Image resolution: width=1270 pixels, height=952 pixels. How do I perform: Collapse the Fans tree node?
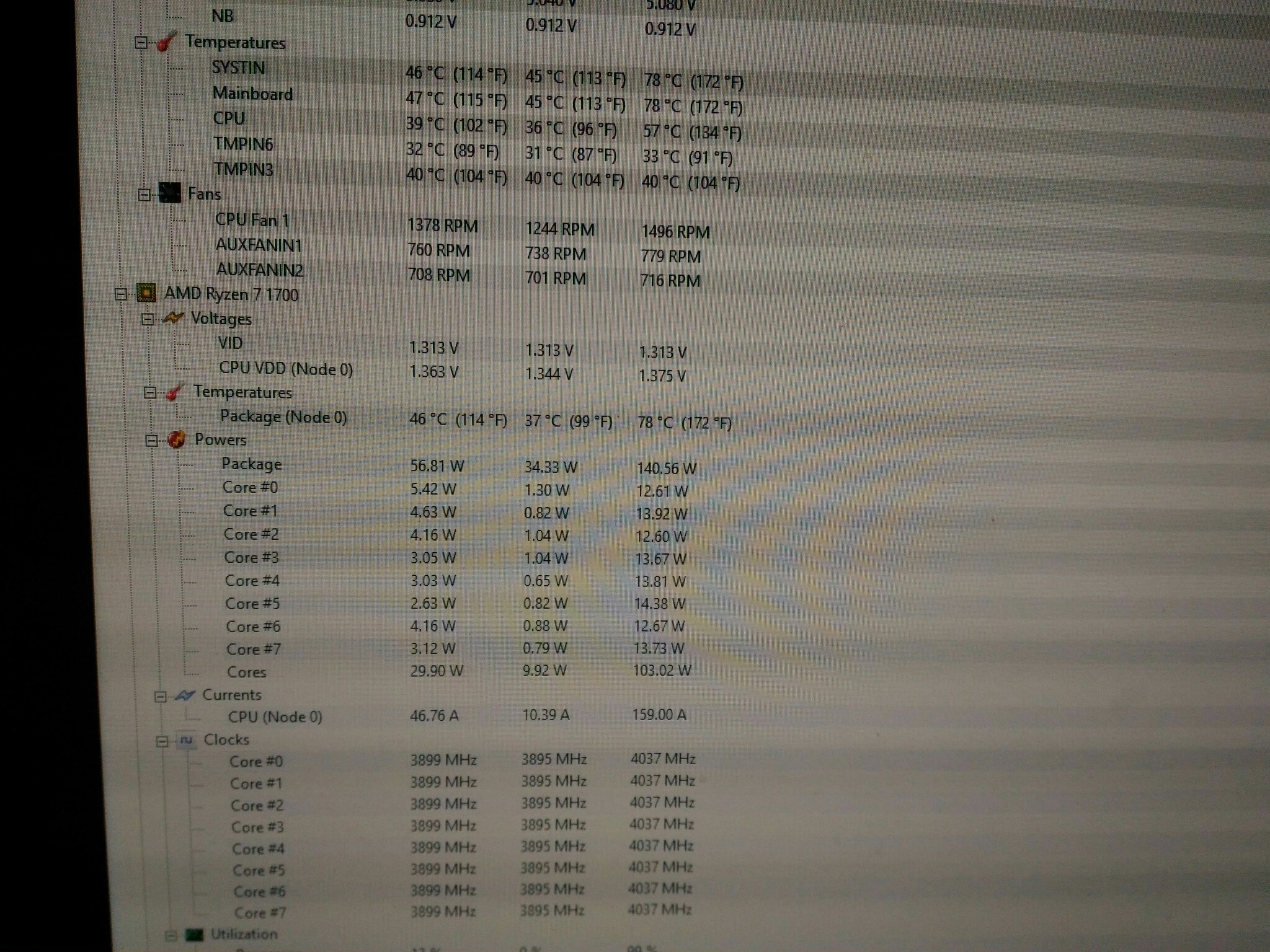coord(144,195)
